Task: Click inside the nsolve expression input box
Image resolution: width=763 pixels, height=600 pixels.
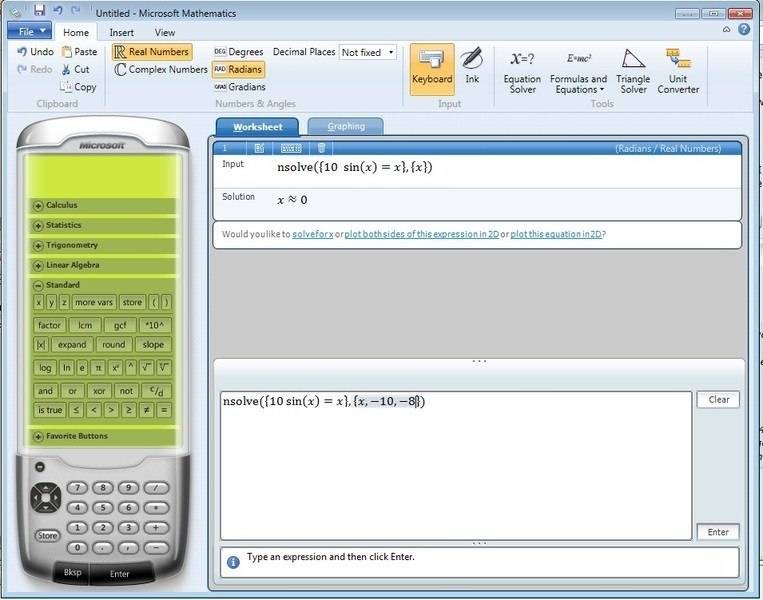Action: 456,466
